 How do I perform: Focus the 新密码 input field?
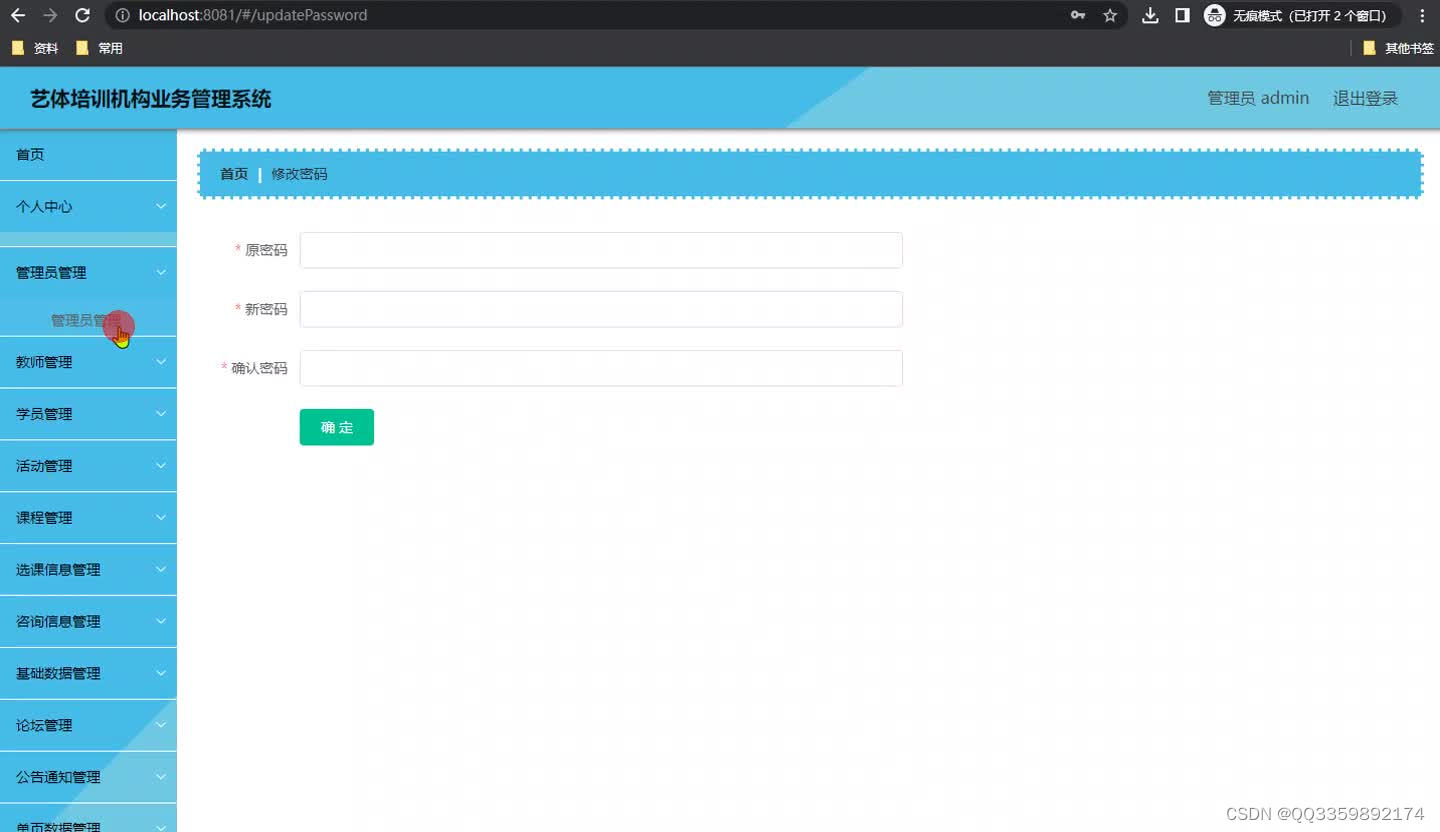coord(601,309)
